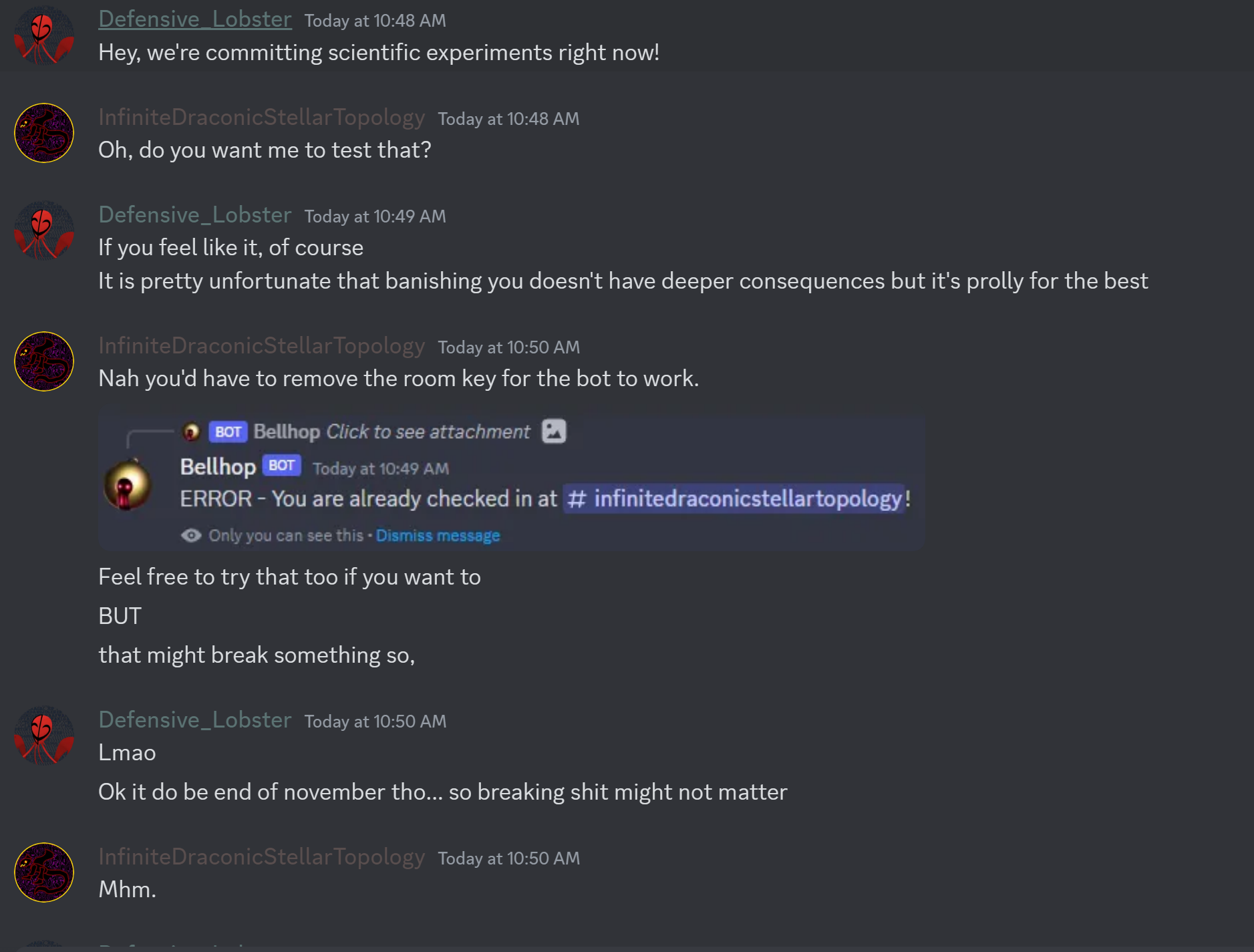
Task: Click the Defensive_Lobster username at 10:50 AM
Action: (x=195, y=720)
